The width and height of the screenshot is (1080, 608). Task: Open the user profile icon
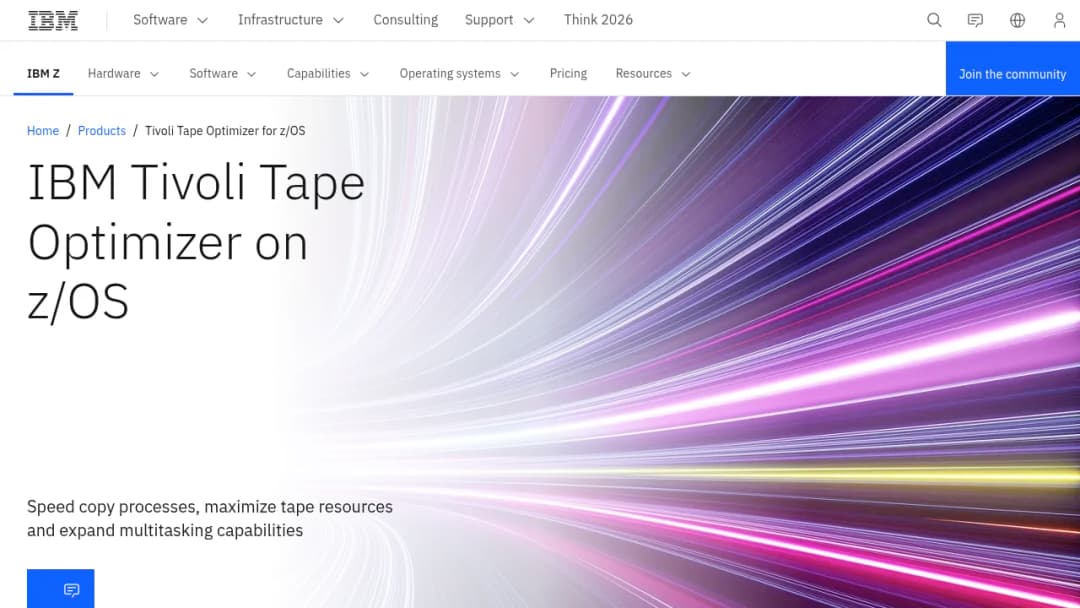point(1059,20)
